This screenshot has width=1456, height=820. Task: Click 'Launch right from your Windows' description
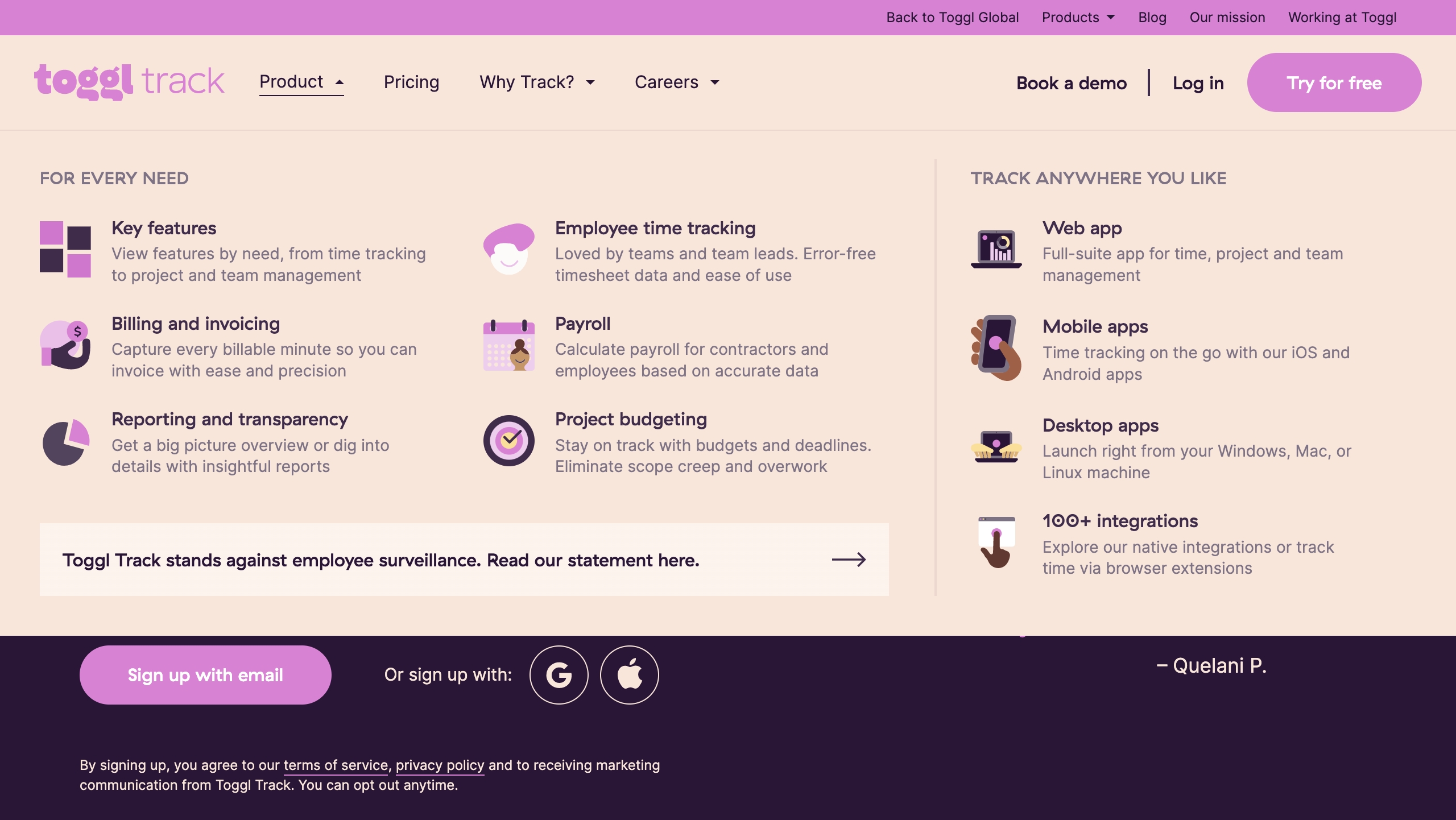pos(1197,462)
